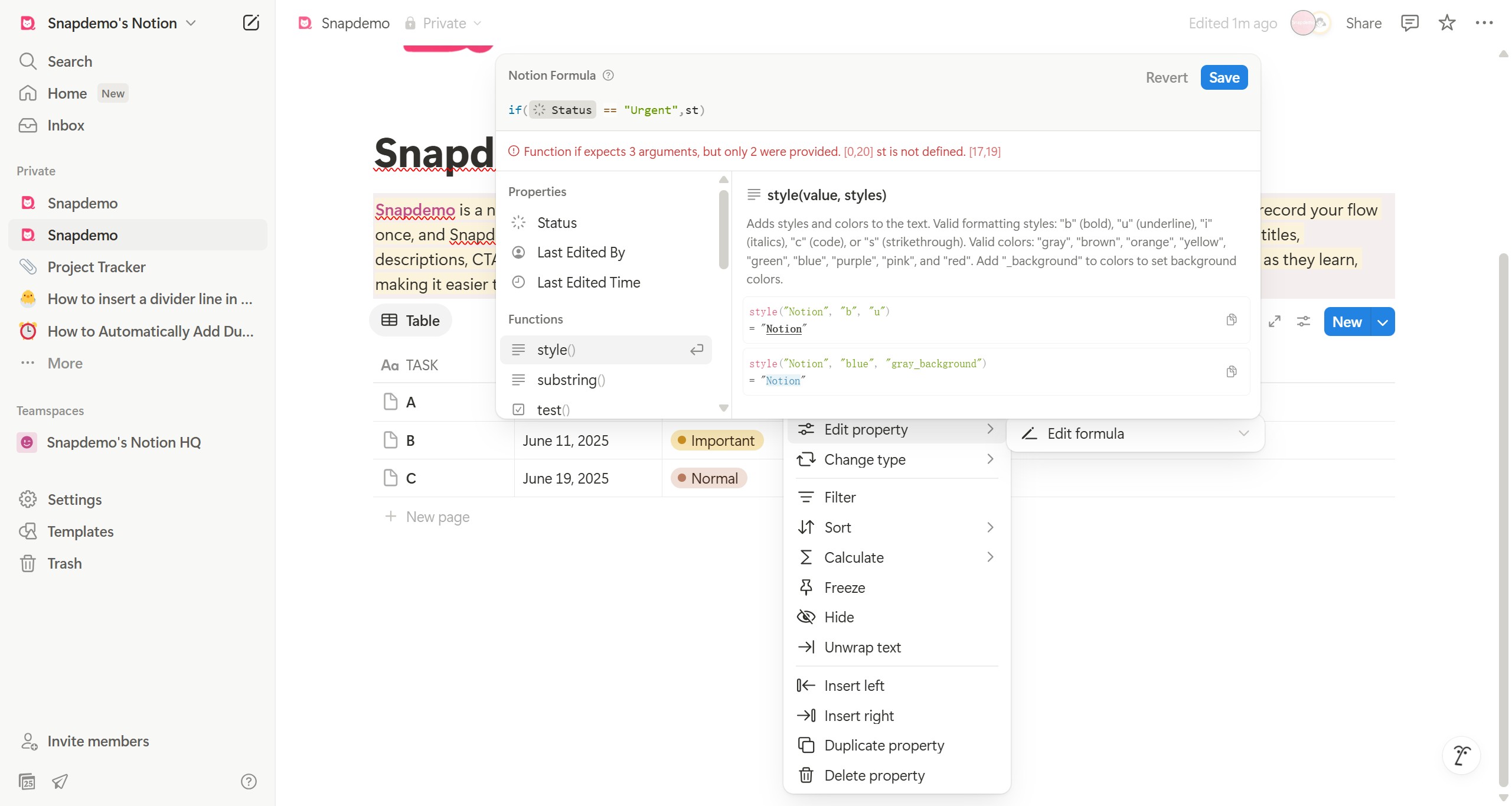Screen dimensions: 1512x806
Task: Click the page vertical scrollbar
Action: (1503, 520)
